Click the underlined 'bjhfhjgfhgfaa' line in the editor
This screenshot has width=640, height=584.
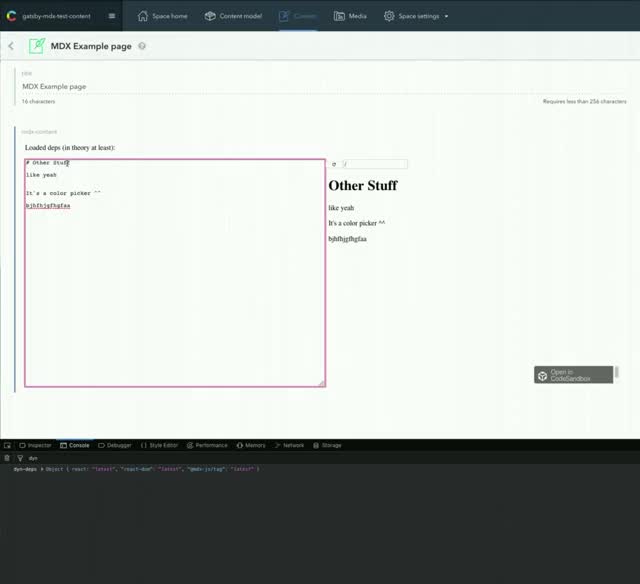48,205
